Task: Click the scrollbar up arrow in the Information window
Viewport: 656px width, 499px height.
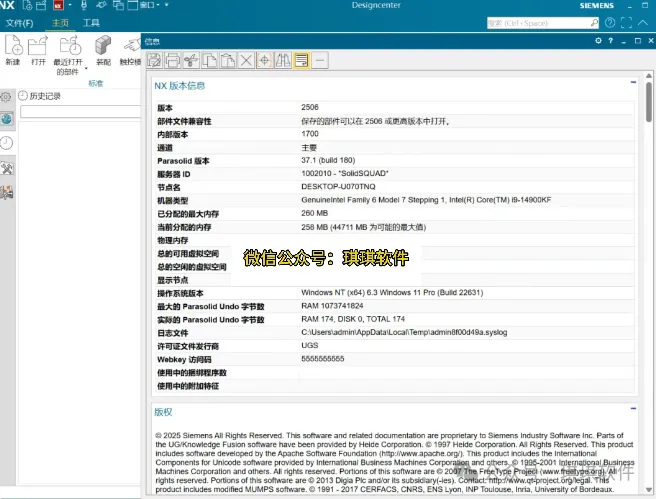Action: pos(648,76)
